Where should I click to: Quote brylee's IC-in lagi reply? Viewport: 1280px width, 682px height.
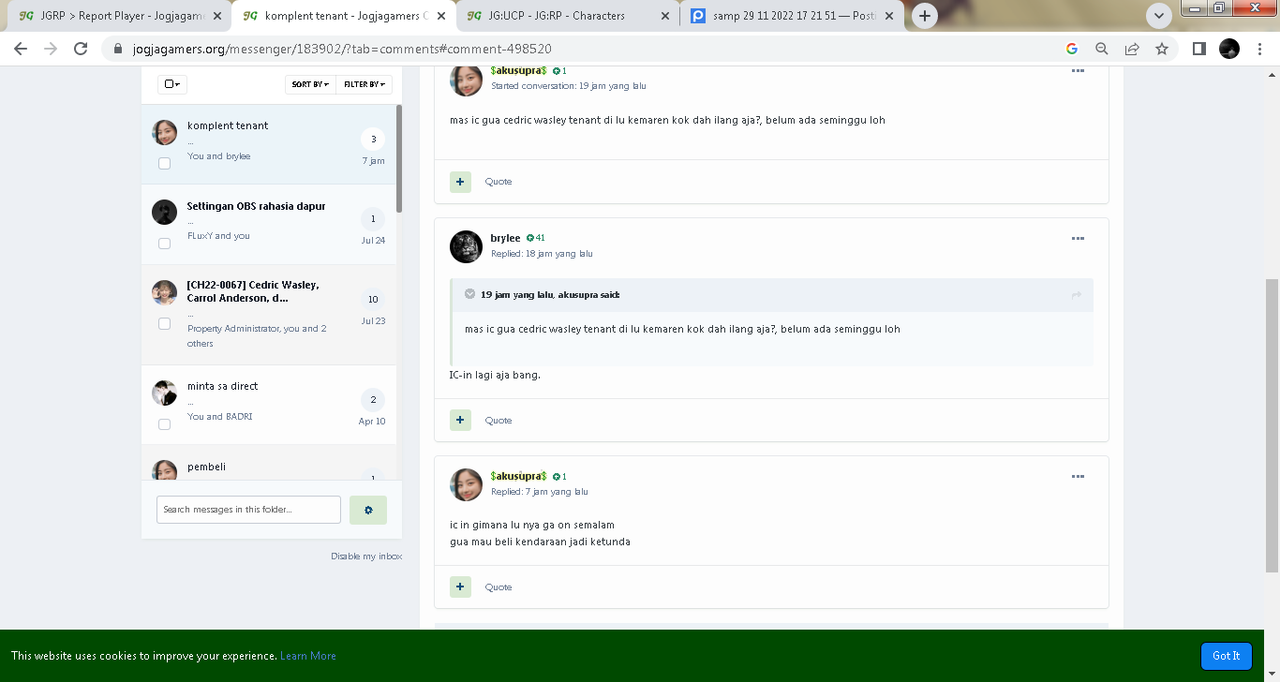[x=498, y=420]
